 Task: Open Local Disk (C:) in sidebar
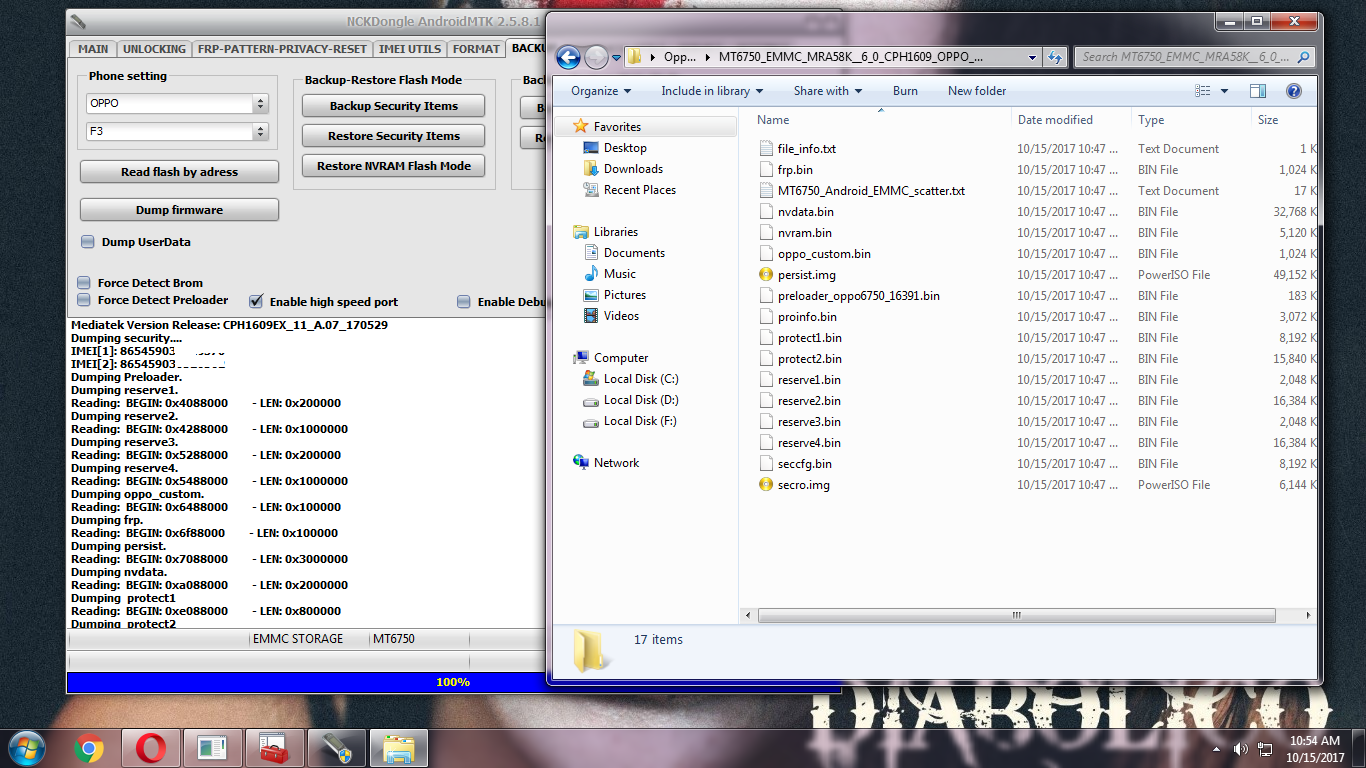pyautogui.click(x=641, y=379)
